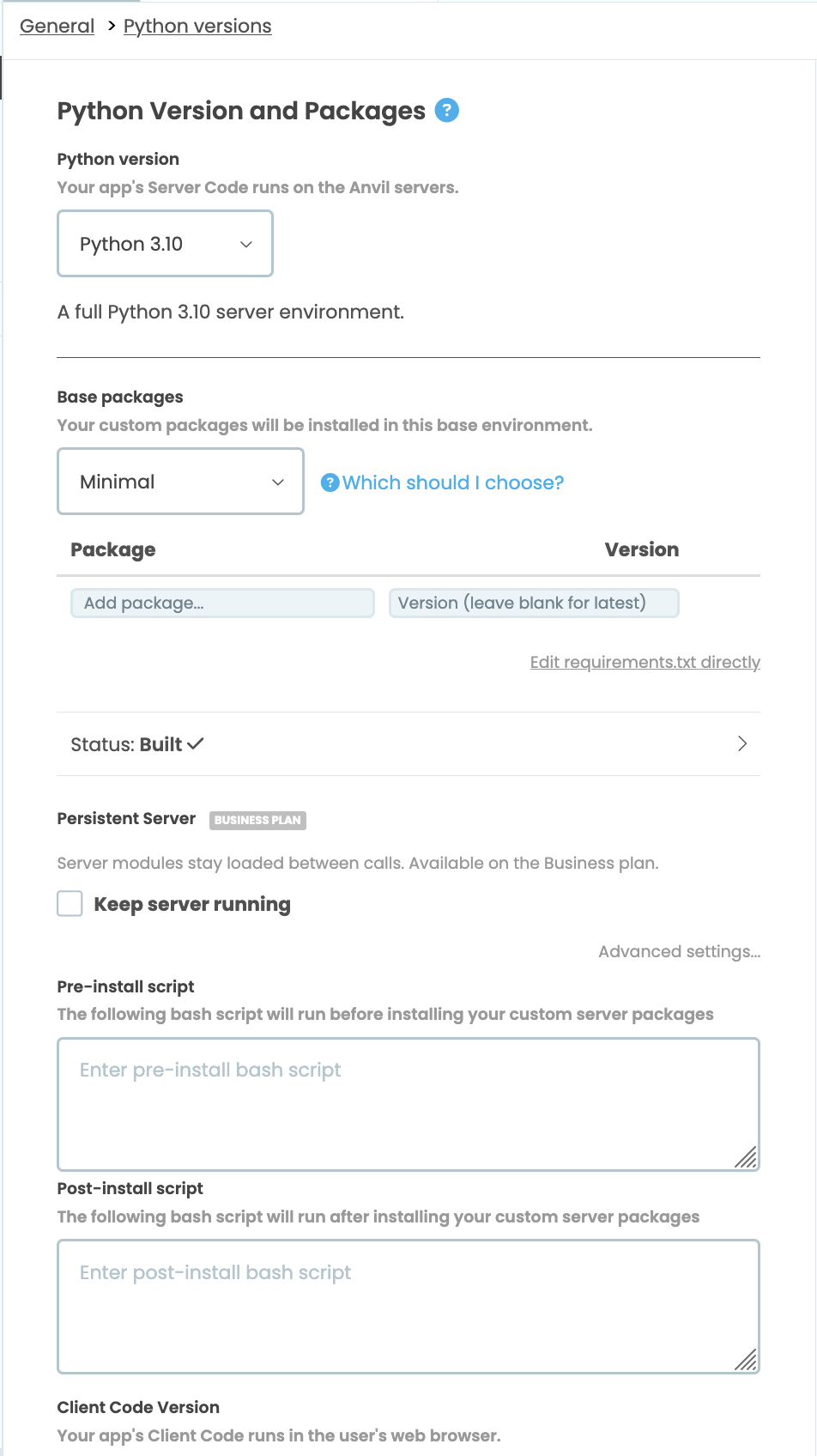Screen dimensions: 817x1456
Task: Open the Python 3.10 version dropdown
Action: click(x=165, y=244)
